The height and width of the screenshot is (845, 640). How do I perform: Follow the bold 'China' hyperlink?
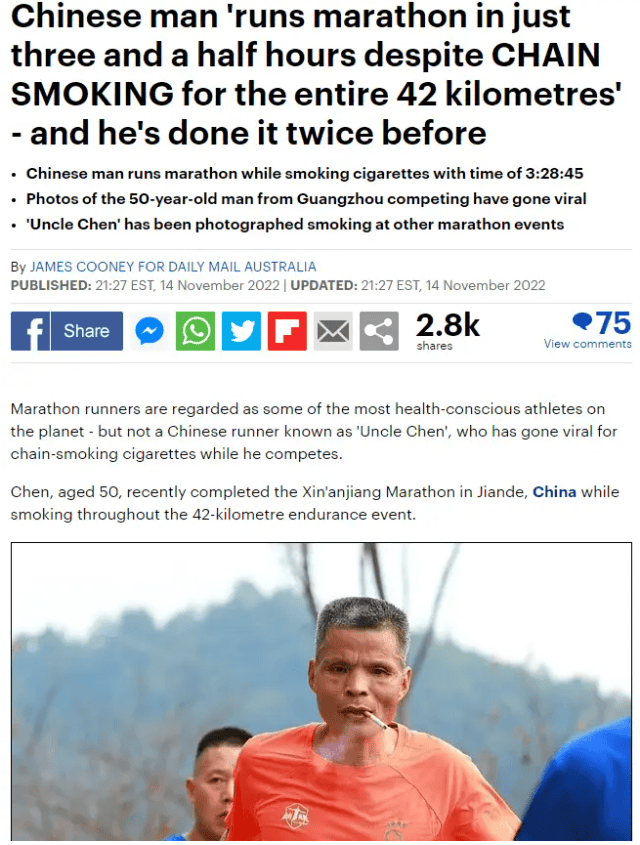pos(554,492)
